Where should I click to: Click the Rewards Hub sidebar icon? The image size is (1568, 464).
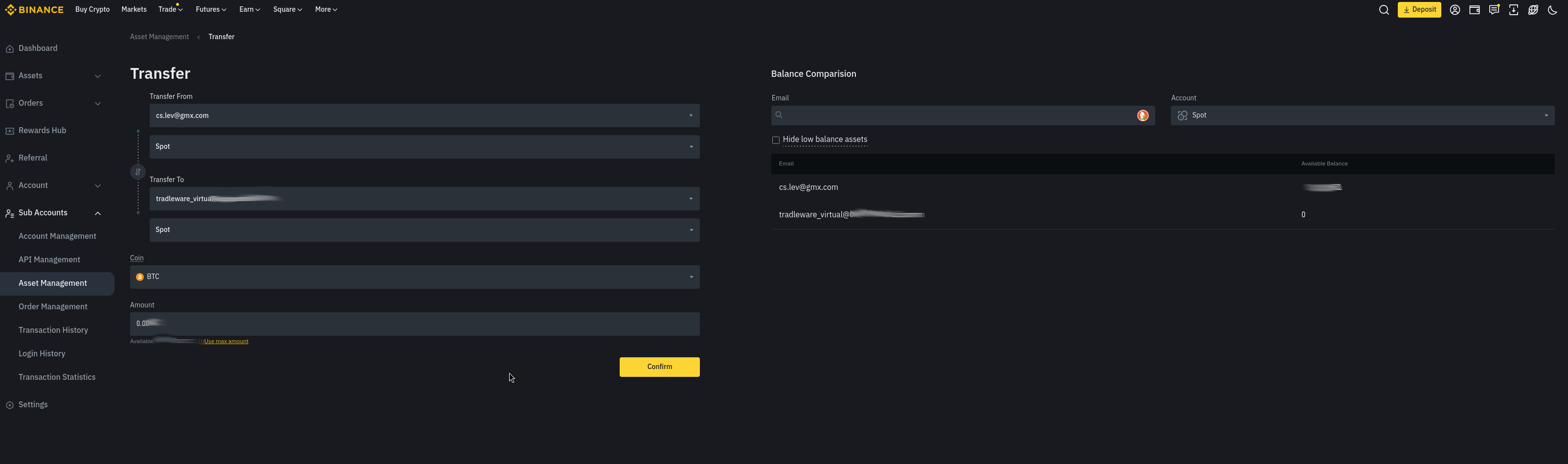click(10, 131)
